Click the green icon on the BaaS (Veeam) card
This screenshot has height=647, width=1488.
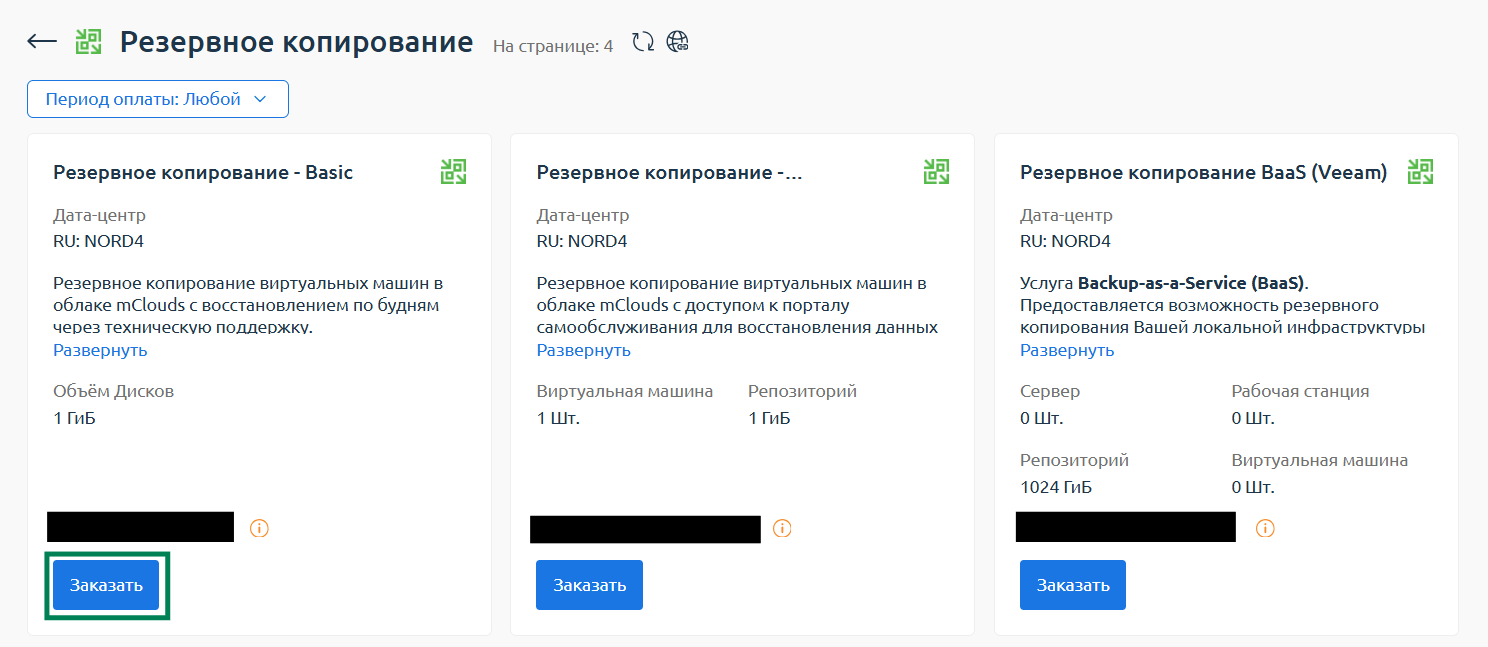tap(1420, 172)
